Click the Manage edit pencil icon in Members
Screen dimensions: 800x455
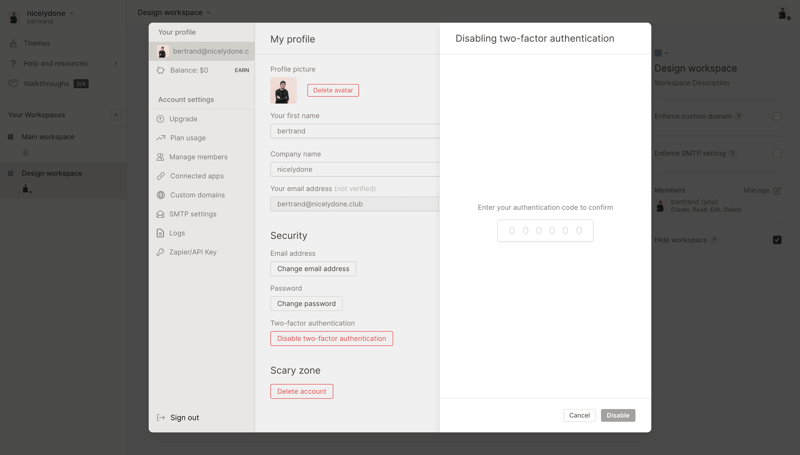click(x=777, y=190)
